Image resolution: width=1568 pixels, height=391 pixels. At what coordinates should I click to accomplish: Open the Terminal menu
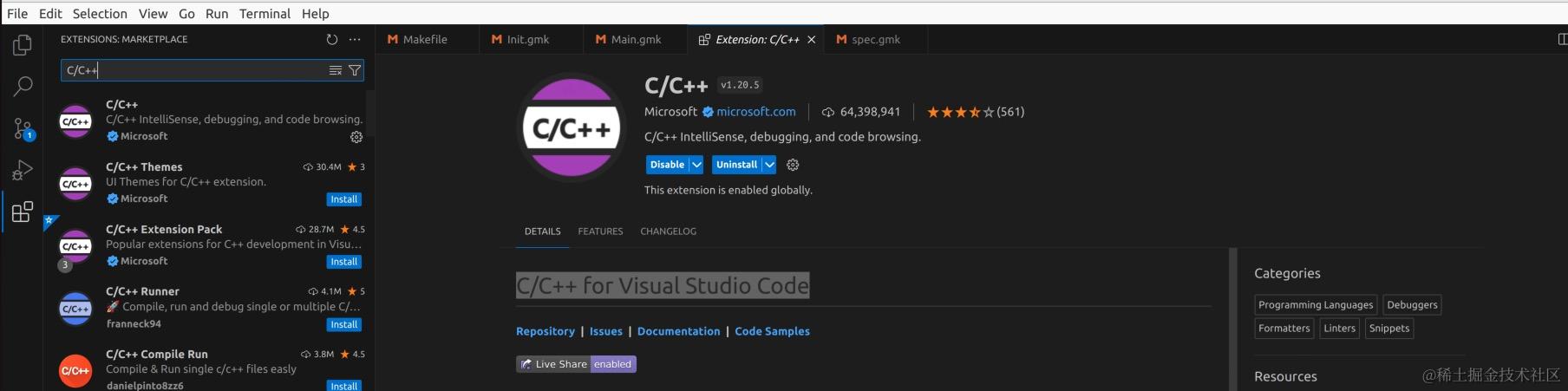(x=265, y=14)
